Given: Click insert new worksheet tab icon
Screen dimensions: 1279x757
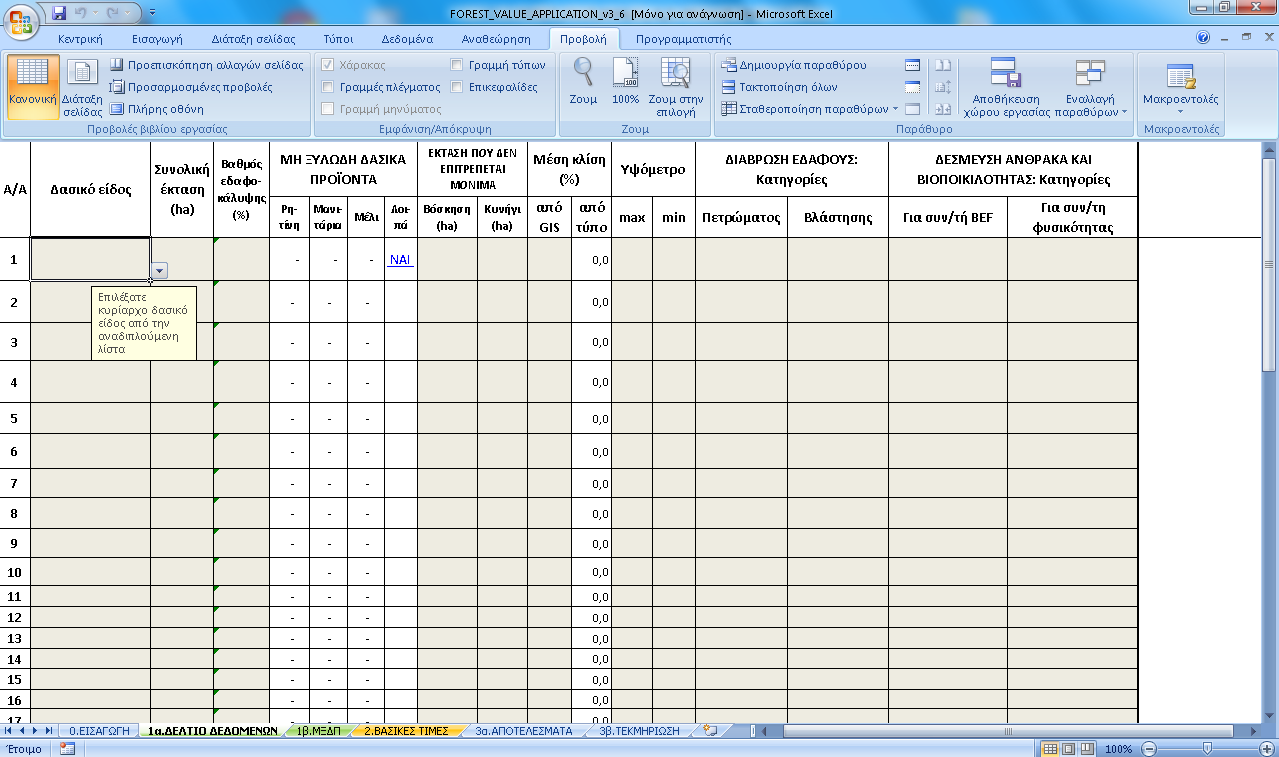Looking at the screenshot, I should pyautogui.click(x=711, y=730).
